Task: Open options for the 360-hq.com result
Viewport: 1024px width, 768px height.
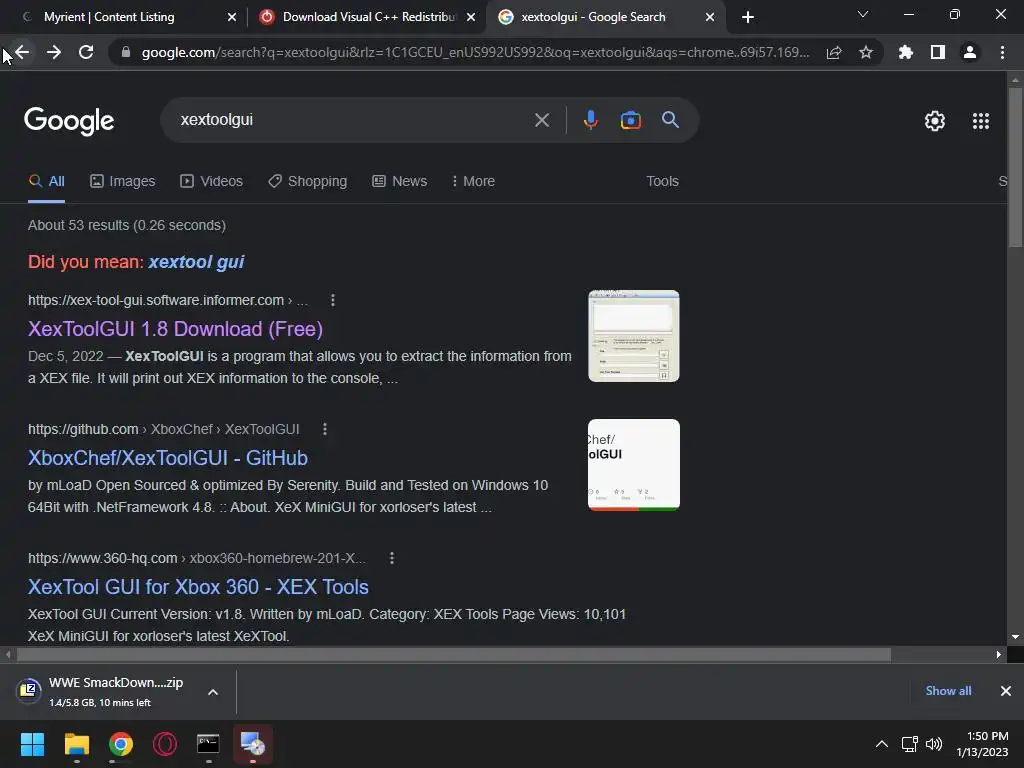Action: click(392, 558)
